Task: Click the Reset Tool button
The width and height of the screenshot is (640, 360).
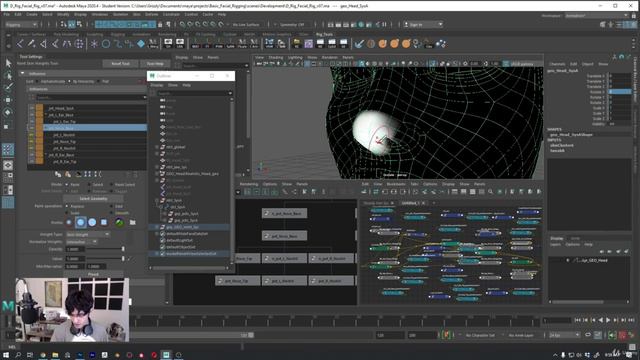Action: (x=120, y=64)
